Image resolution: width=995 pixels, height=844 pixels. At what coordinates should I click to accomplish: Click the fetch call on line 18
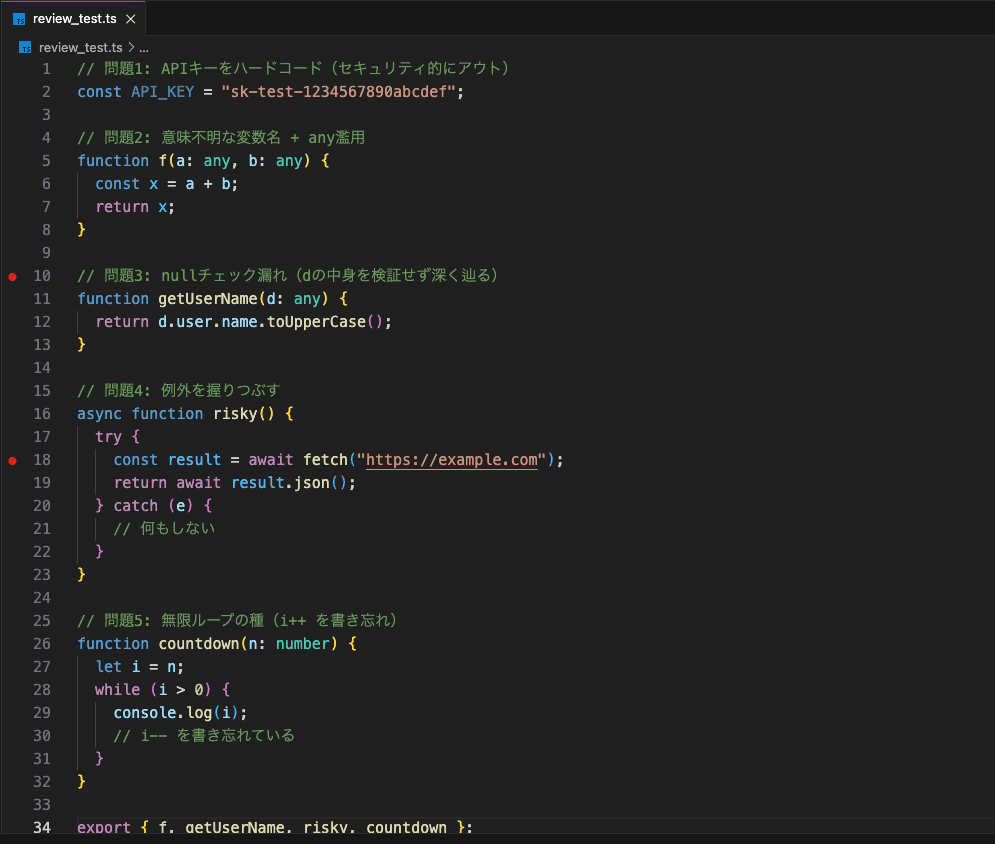pos(326,459)
